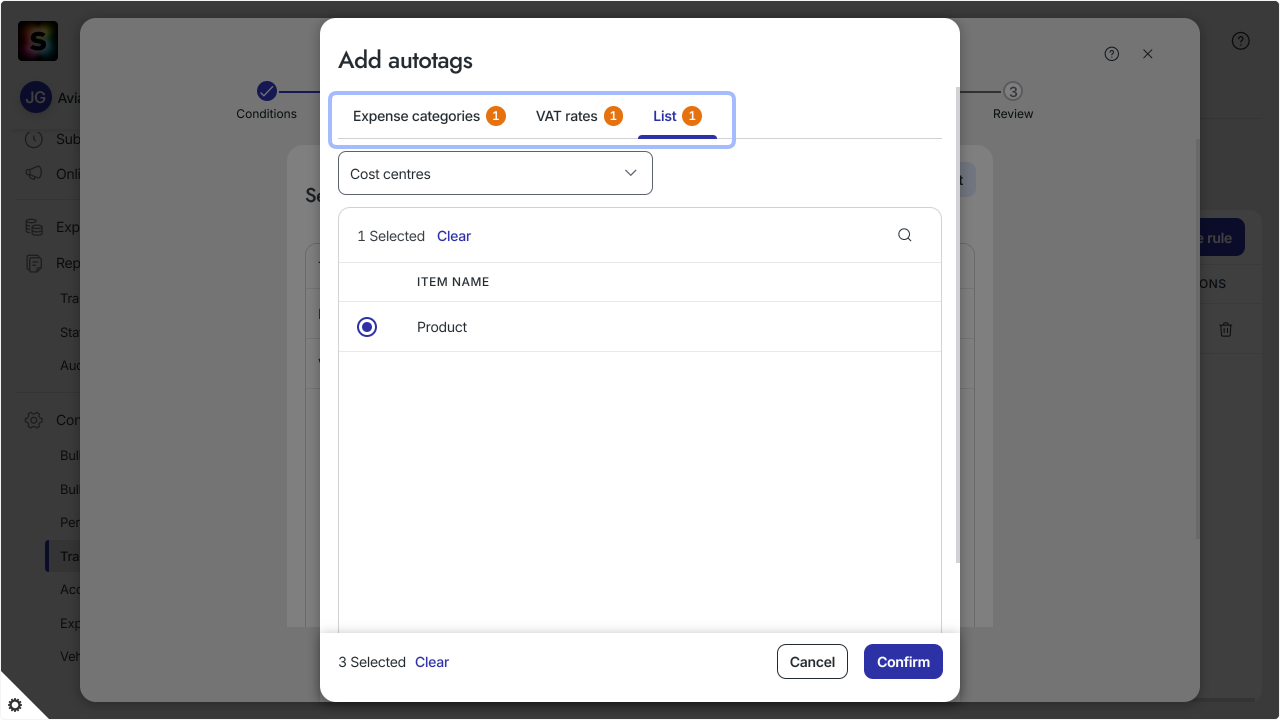
Task: Click Clear next to 3 Selected
Action: [432, 662]
